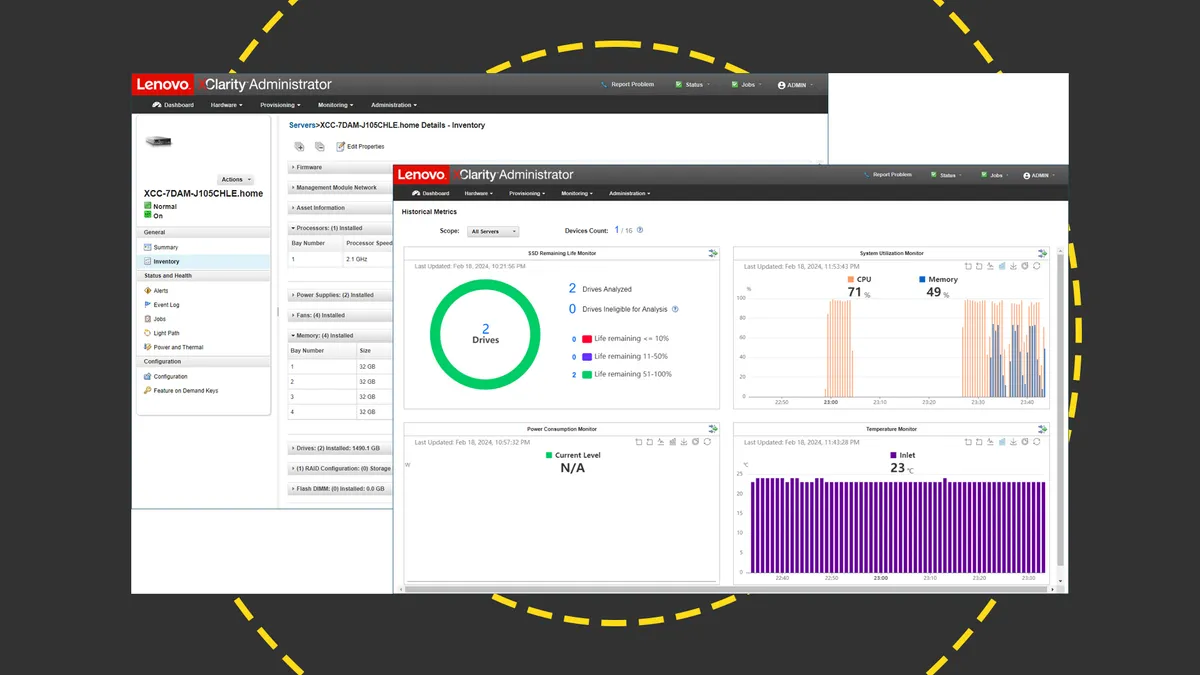
Task: Open Feature on Demand Keys key icon
Action: point(147,391)
